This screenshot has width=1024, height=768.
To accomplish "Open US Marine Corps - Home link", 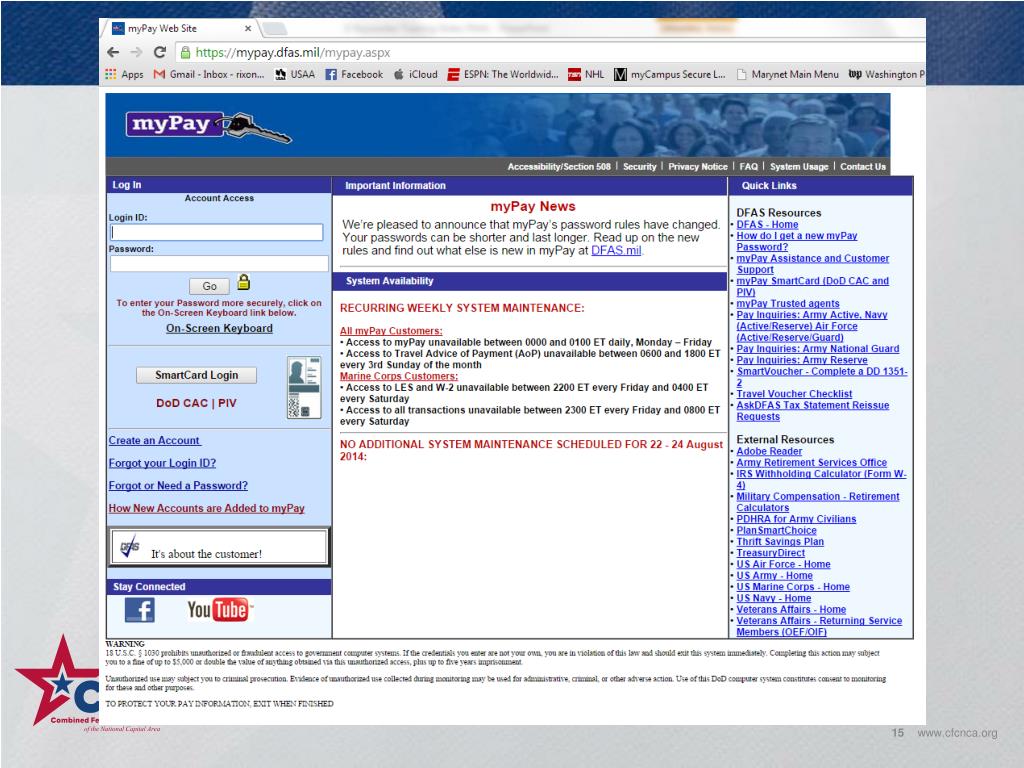I will click(x=793, y=586).
